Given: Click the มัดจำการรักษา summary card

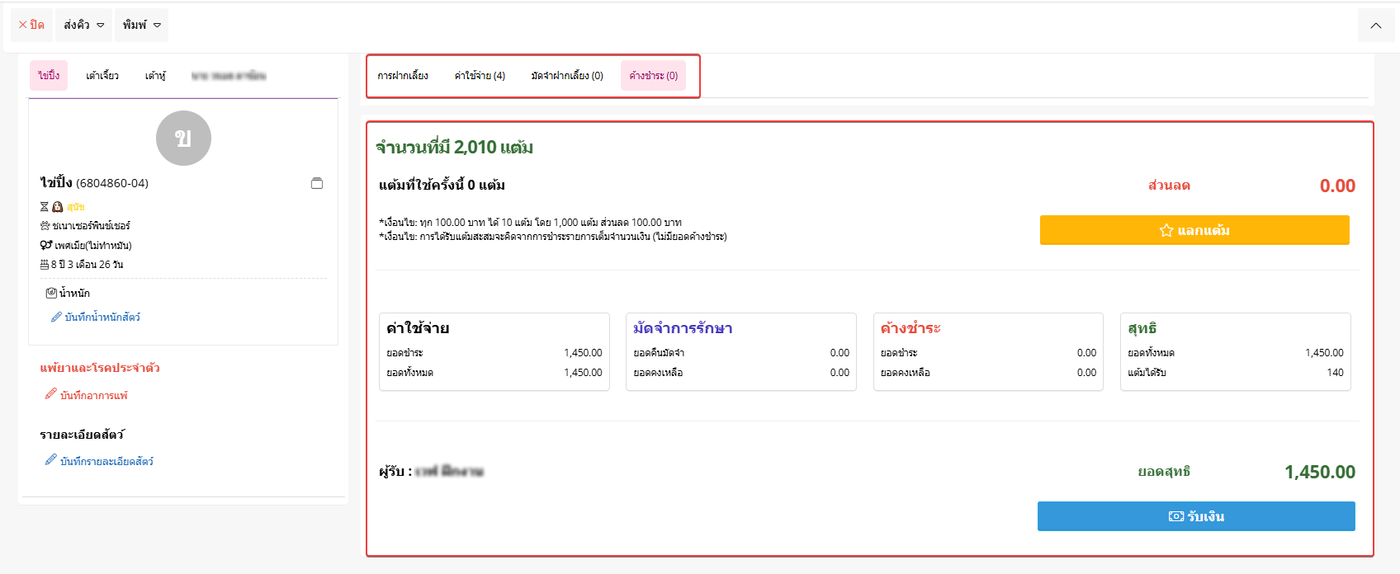Looking at the screenshot, I should [x=741, y=351].
